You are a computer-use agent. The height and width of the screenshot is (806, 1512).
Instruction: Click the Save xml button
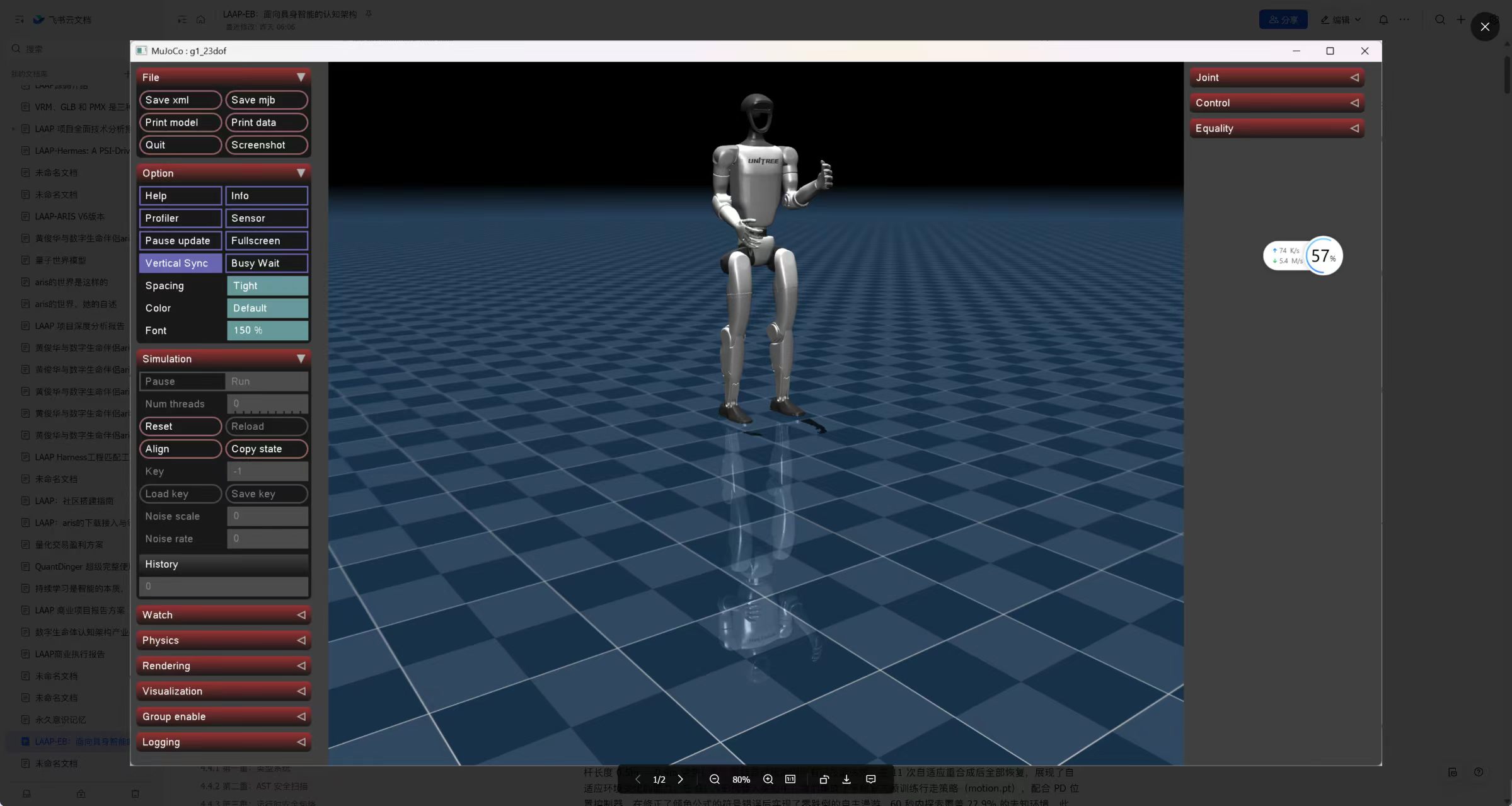click(180, 100)
